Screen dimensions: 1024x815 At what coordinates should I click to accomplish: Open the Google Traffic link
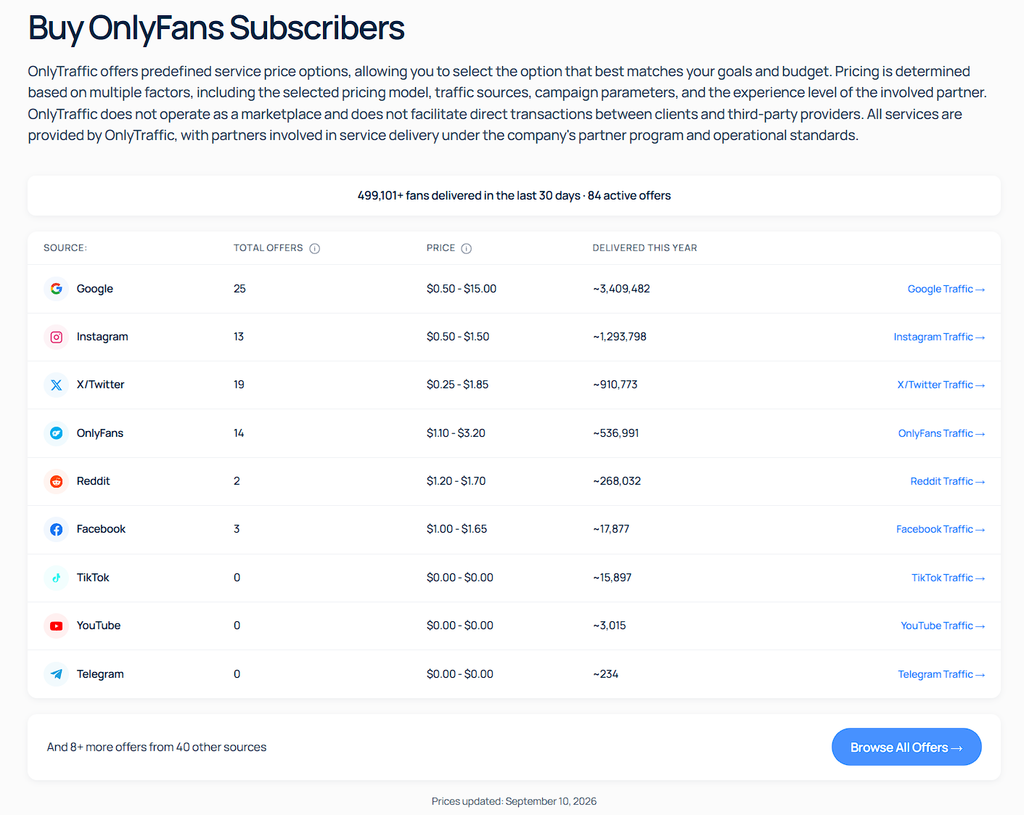(946, 289)
